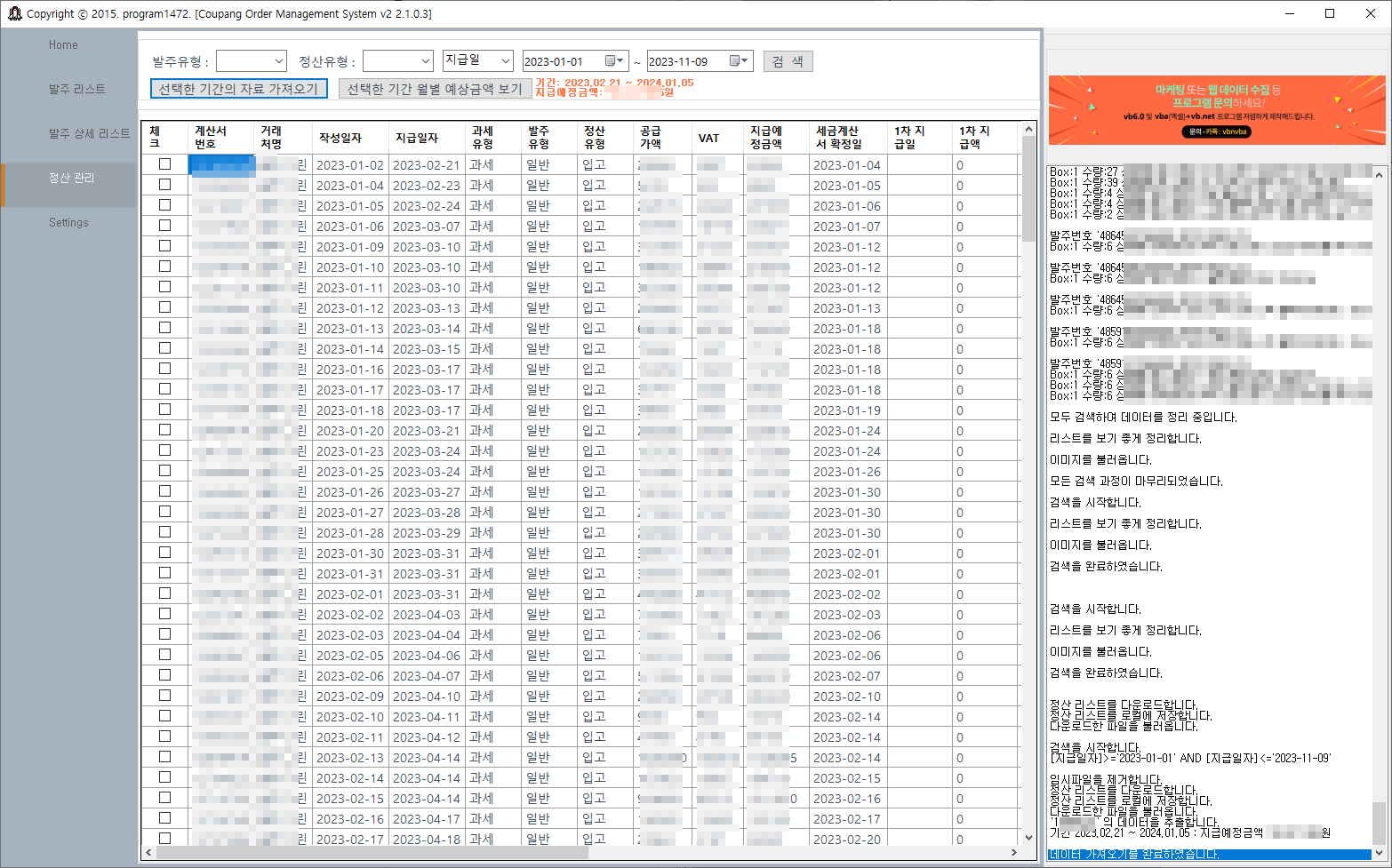Open the 정산유형 dropdown
Viewport: 1392px width, 868px height.
click(424, 60)
